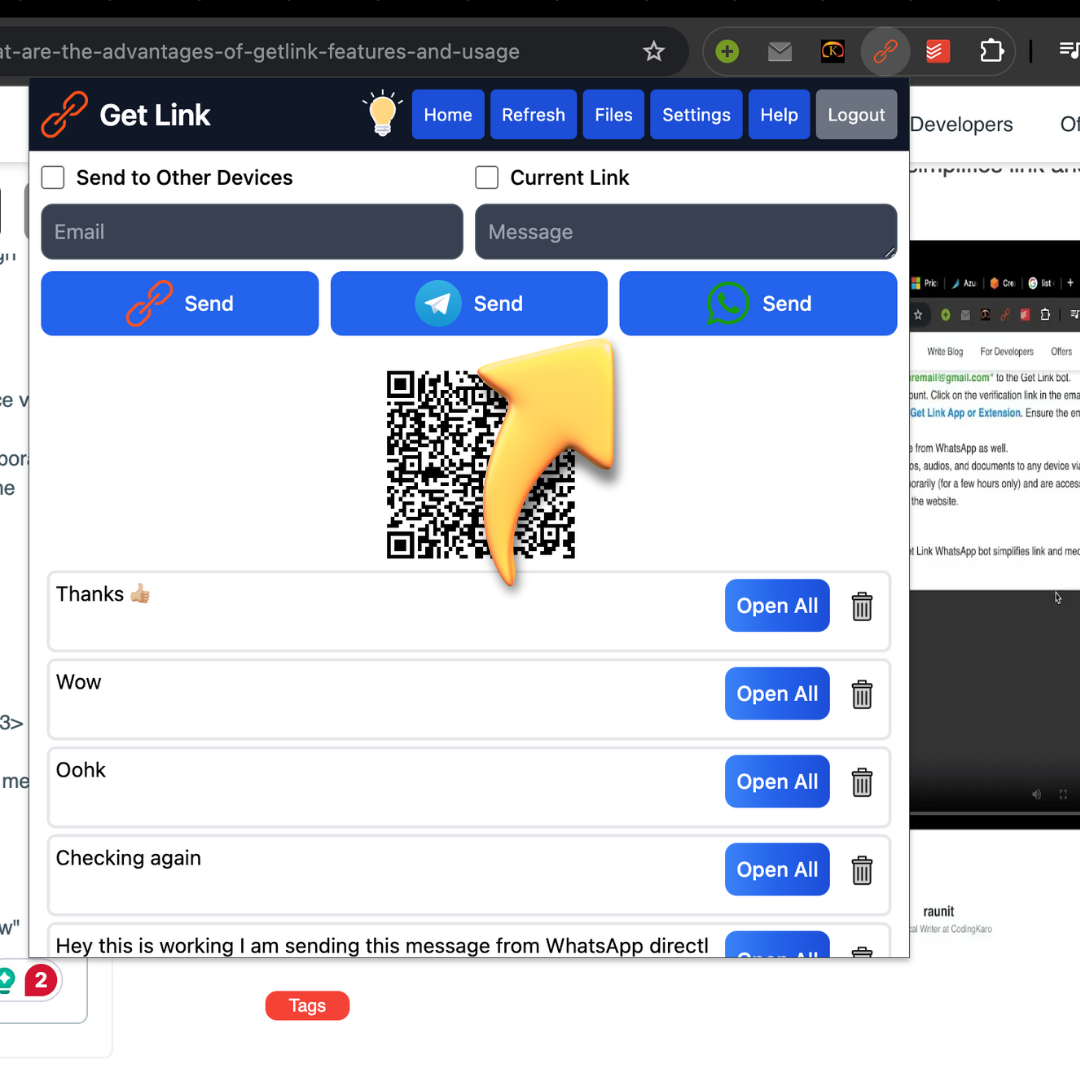Delete the Thanks message with trash icon
Screen dimensions: 1080x1080
coord(862,606)
